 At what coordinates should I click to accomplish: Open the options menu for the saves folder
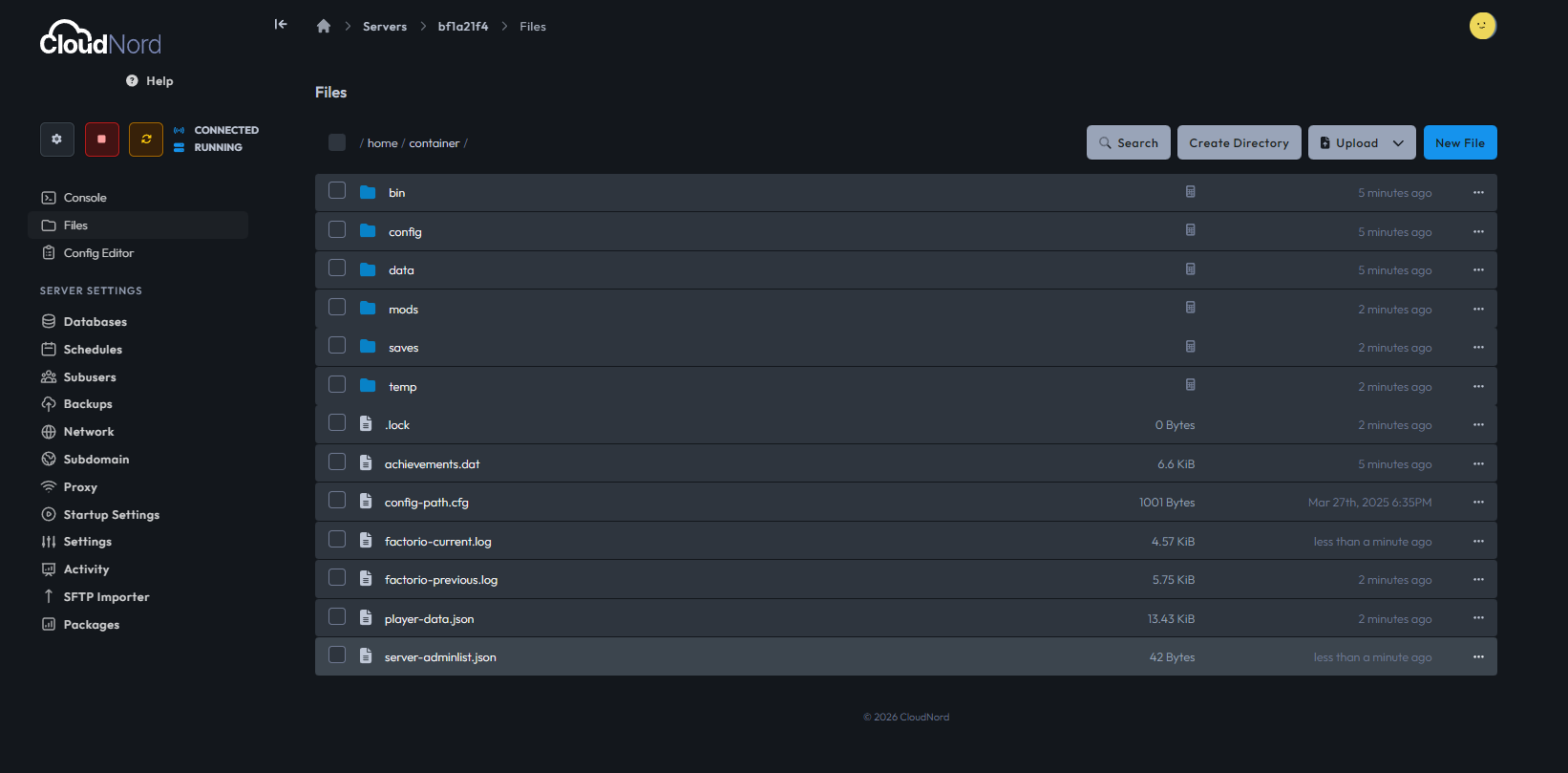coord(1478,348)
